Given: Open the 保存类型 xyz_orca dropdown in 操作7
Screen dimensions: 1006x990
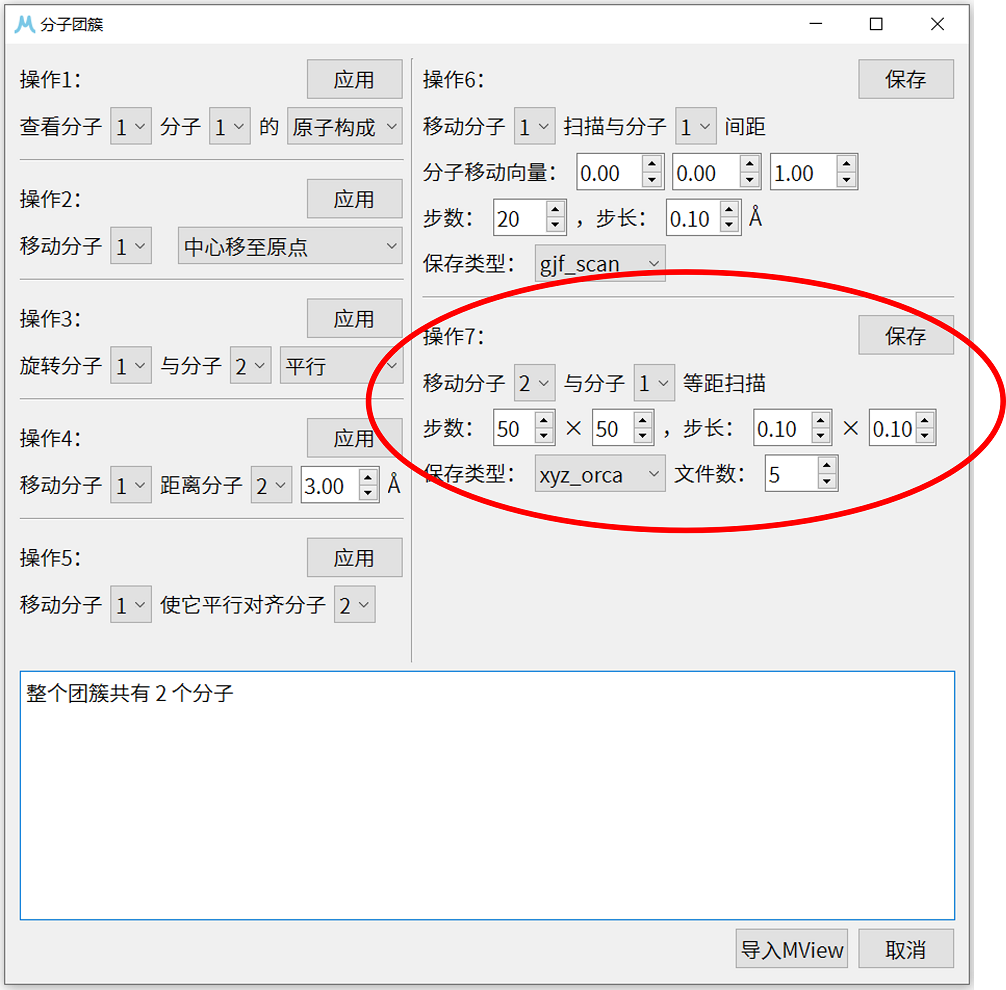Looking at the screenshot, I should 599,474.
